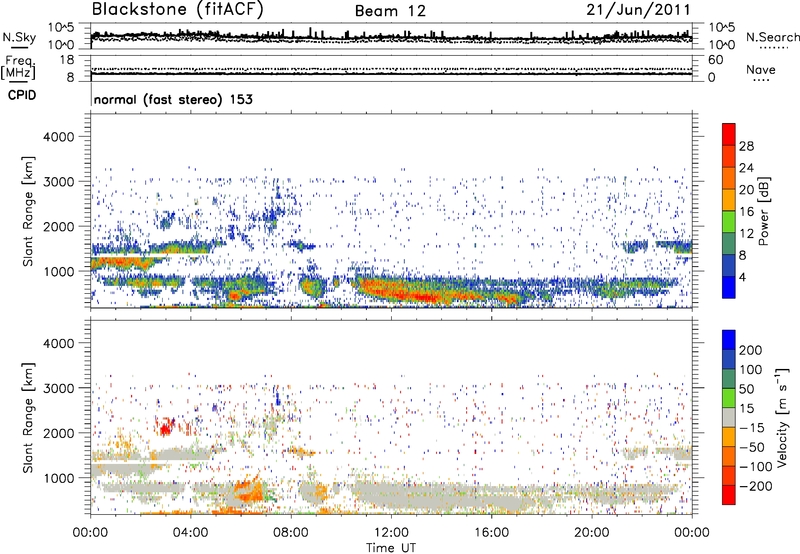The width and height of the screenshot is (800, 554).
Task: Click the '16:00' time axis tick label
Action: 491,533
